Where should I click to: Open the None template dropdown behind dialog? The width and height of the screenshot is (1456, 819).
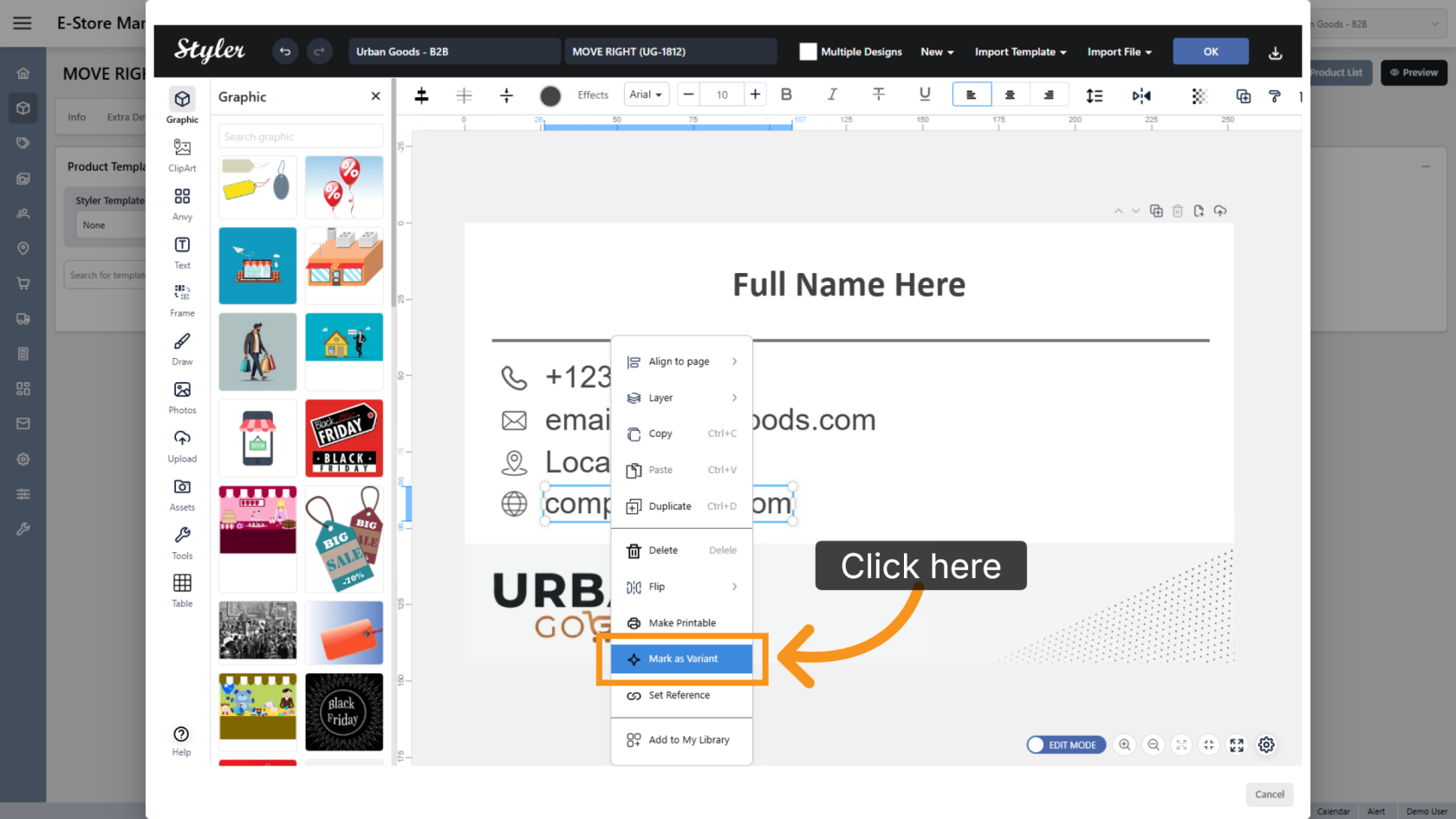pos(111,225)
